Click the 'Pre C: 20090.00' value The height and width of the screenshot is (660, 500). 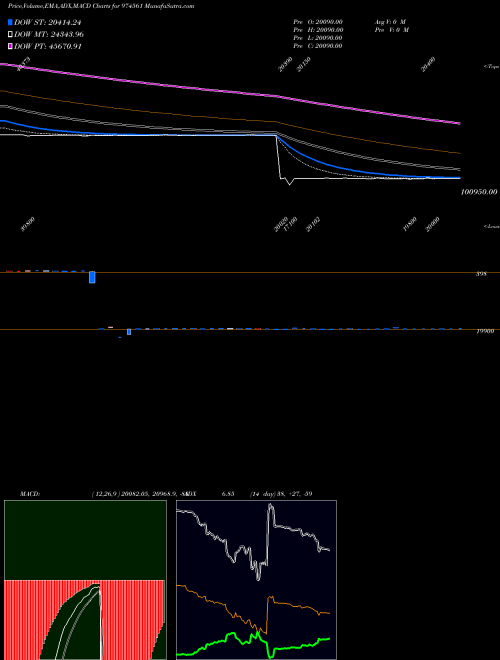[x=318, y=46]
